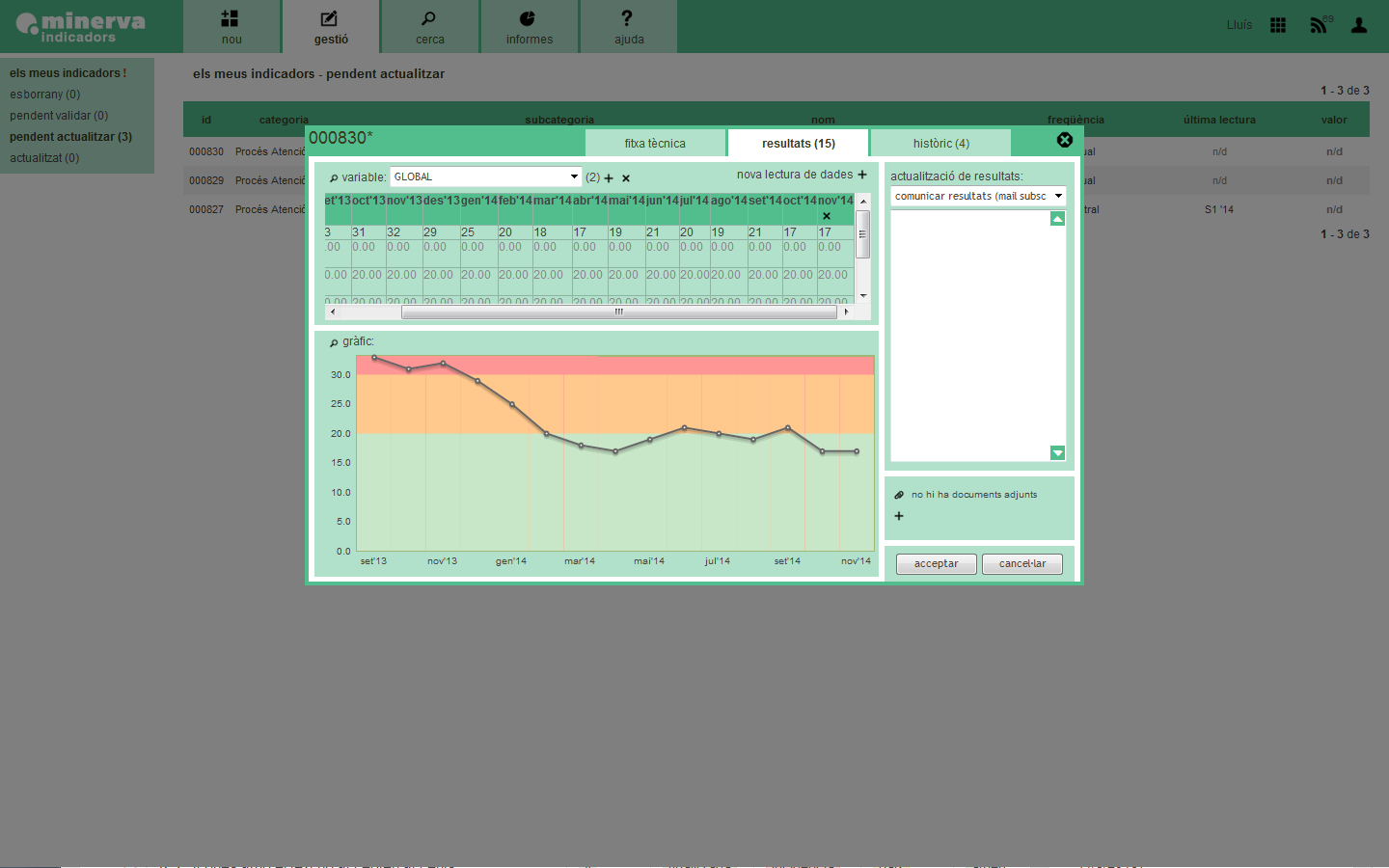Add a new data reading with plus icon
The image size is (1389, 868).
[x=862, y=175]
